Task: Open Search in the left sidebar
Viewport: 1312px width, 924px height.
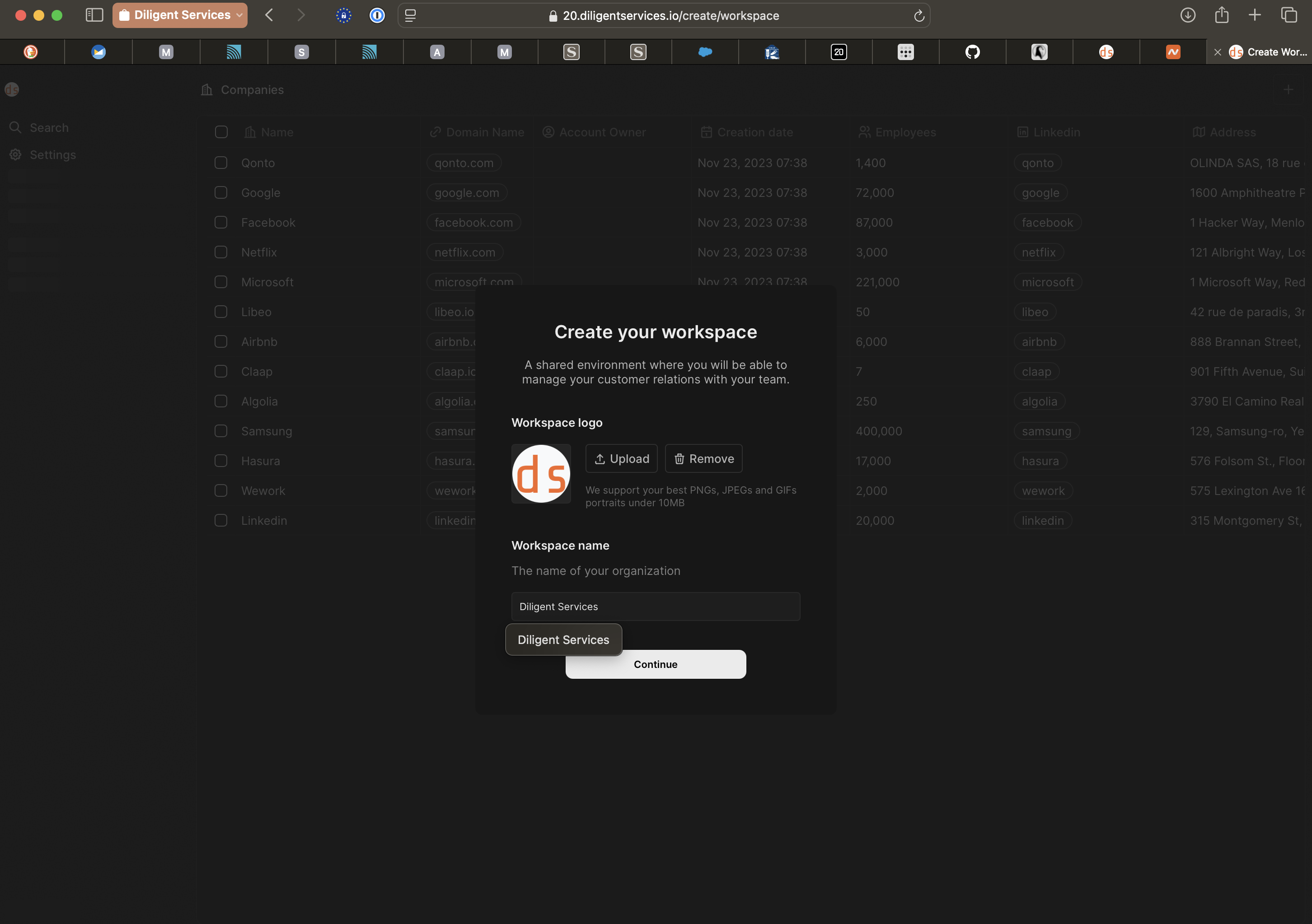Action: tap(39, 127)
